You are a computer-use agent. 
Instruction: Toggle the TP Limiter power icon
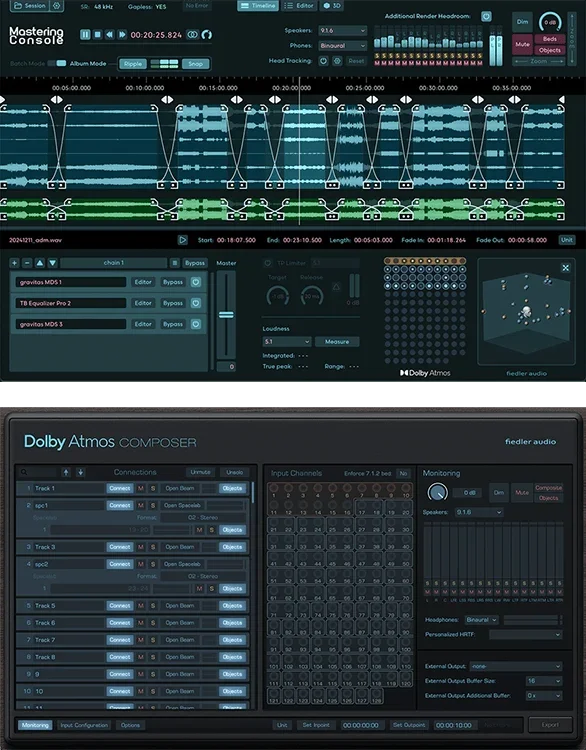267,263
